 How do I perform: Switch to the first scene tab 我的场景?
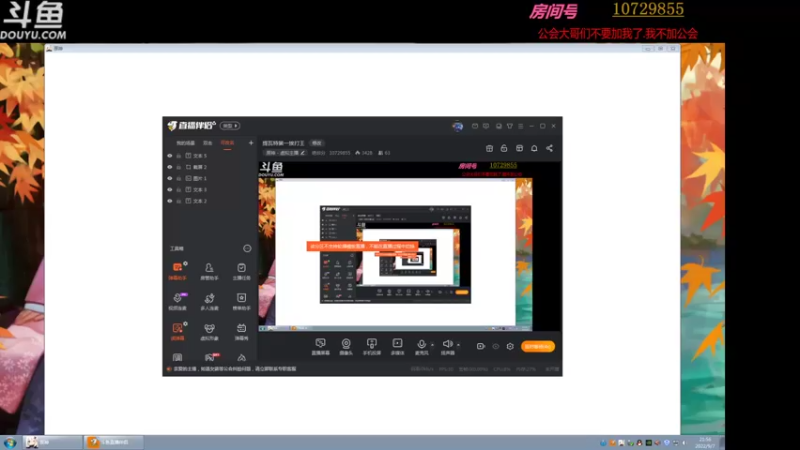(x=186, y=143)
